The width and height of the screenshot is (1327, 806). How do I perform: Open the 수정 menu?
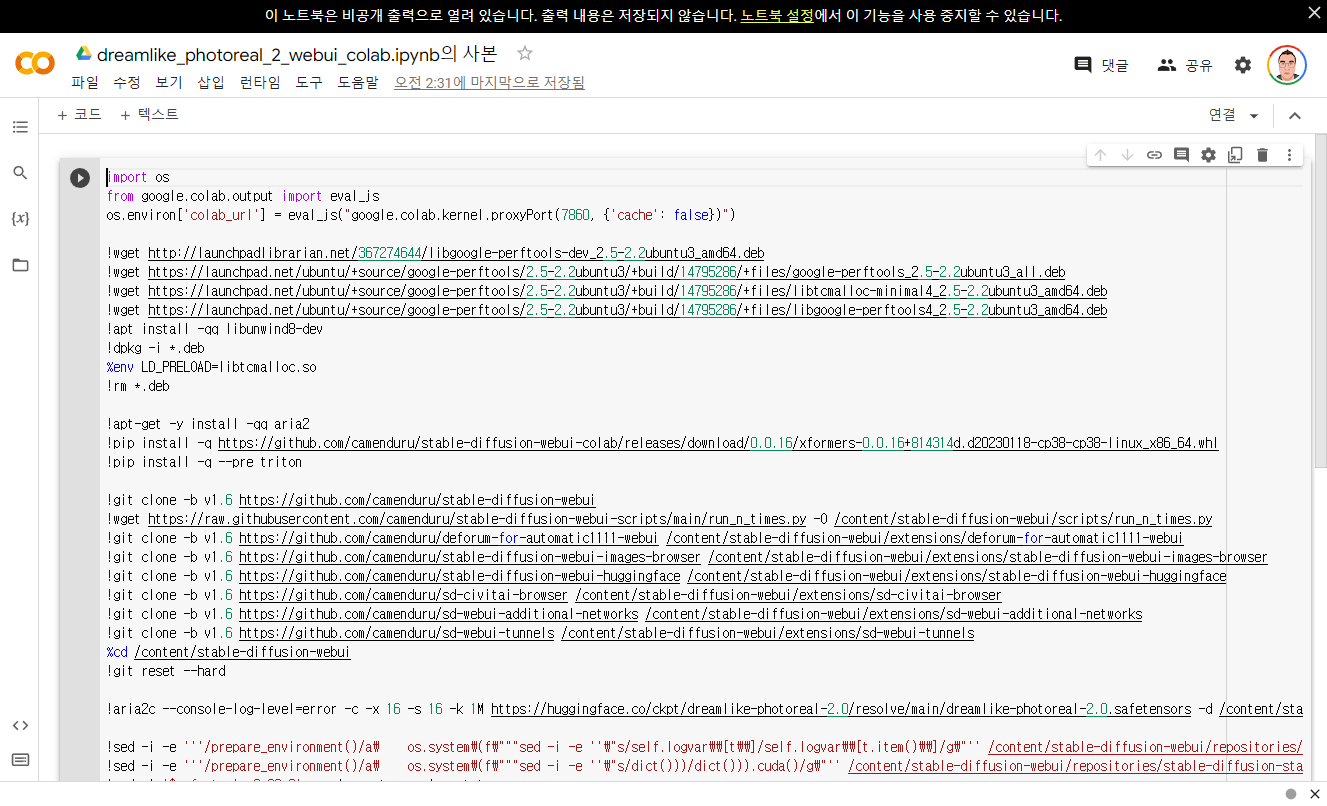pos(127,82)
